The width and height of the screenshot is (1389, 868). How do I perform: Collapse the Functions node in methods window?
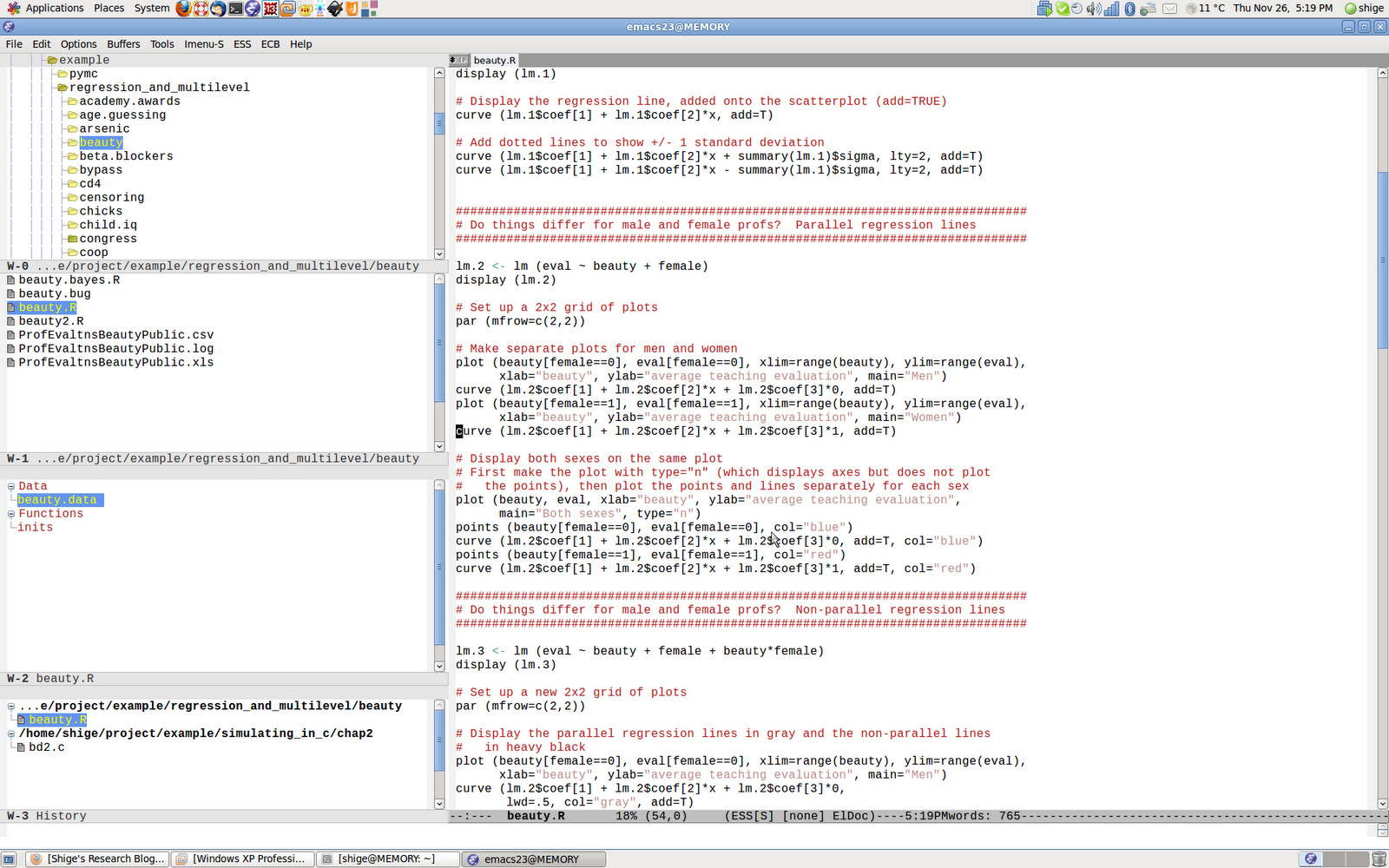click(10, 513)
